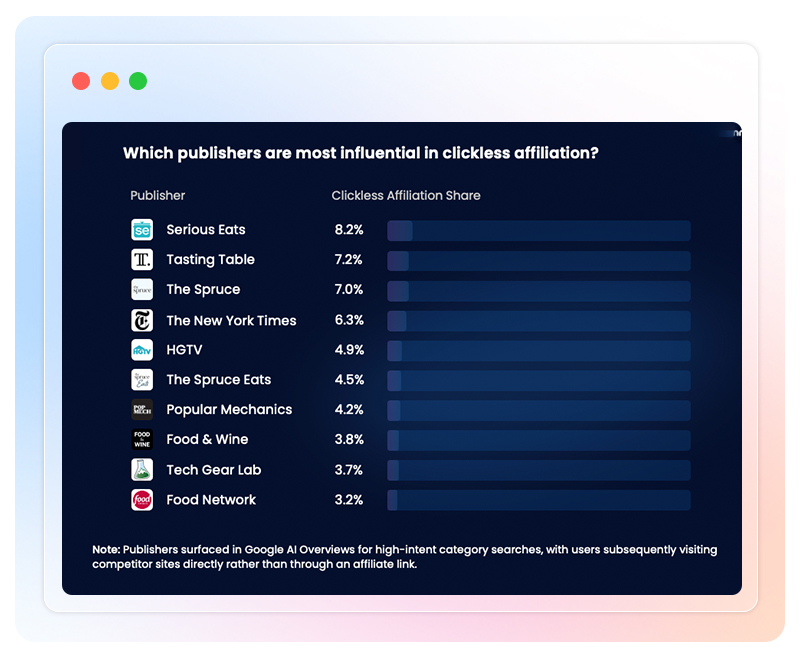The height and width of the screenshot is (660, 800).
Task: Click the Food Network red logo icon
Action: point(142,500)
